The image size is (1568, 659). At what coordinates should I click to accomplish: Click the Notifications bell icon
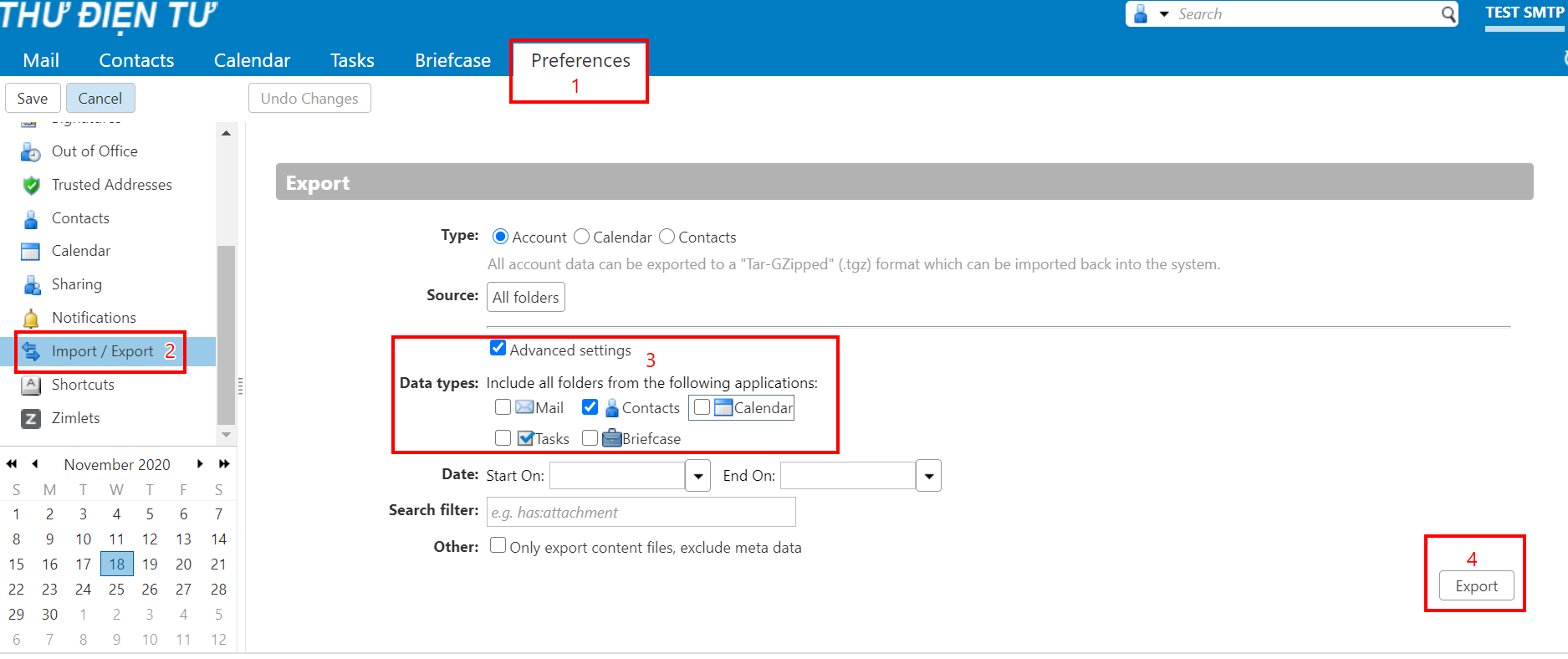[31, 319]
